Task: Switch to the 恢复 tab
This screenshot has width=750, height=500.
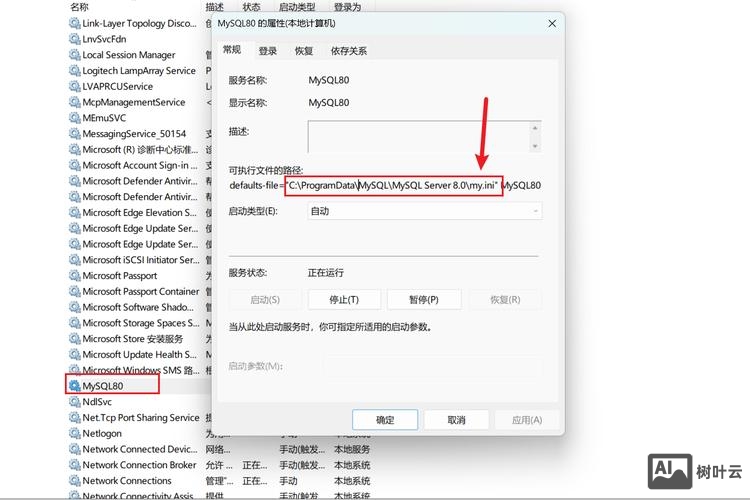Action: pos(304,51)
